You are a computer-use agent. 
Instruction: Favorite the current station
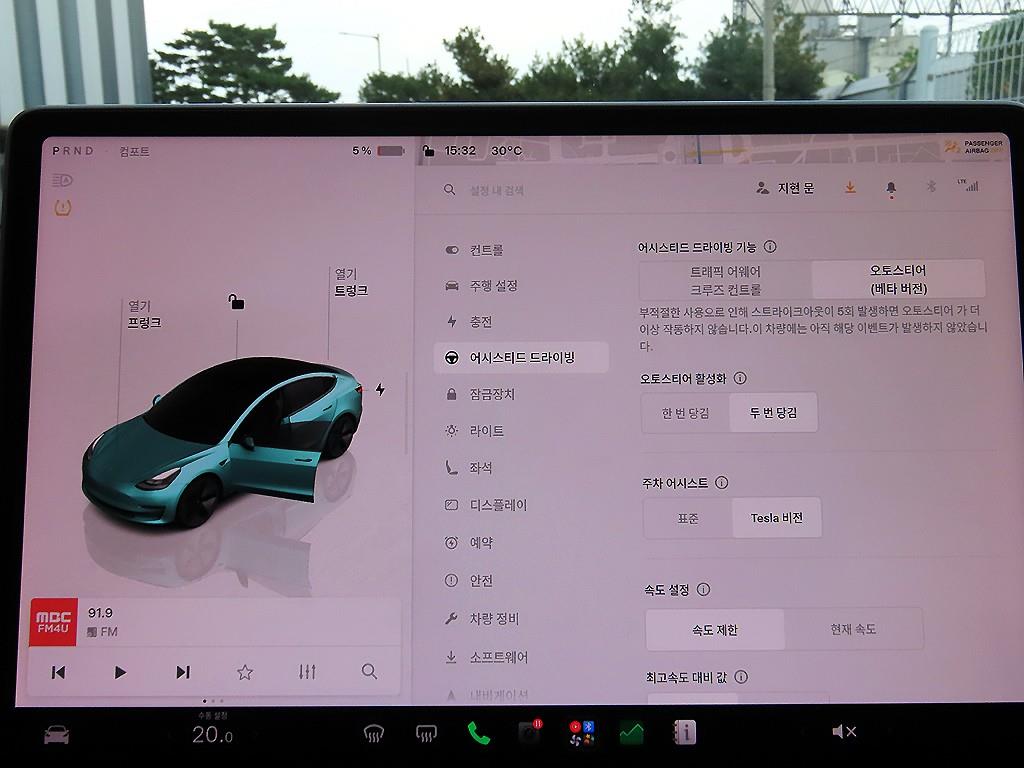click(x=245, y=671)
